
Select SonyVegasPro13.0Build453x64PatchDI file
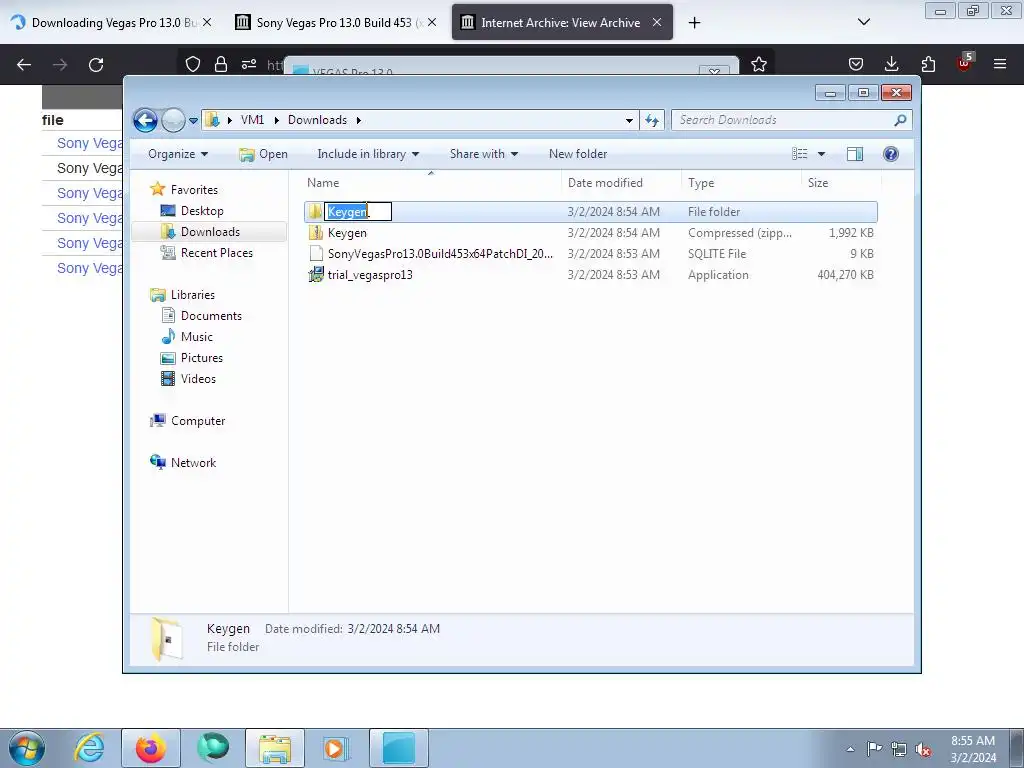pyautogui.click(x=590, y=253)
